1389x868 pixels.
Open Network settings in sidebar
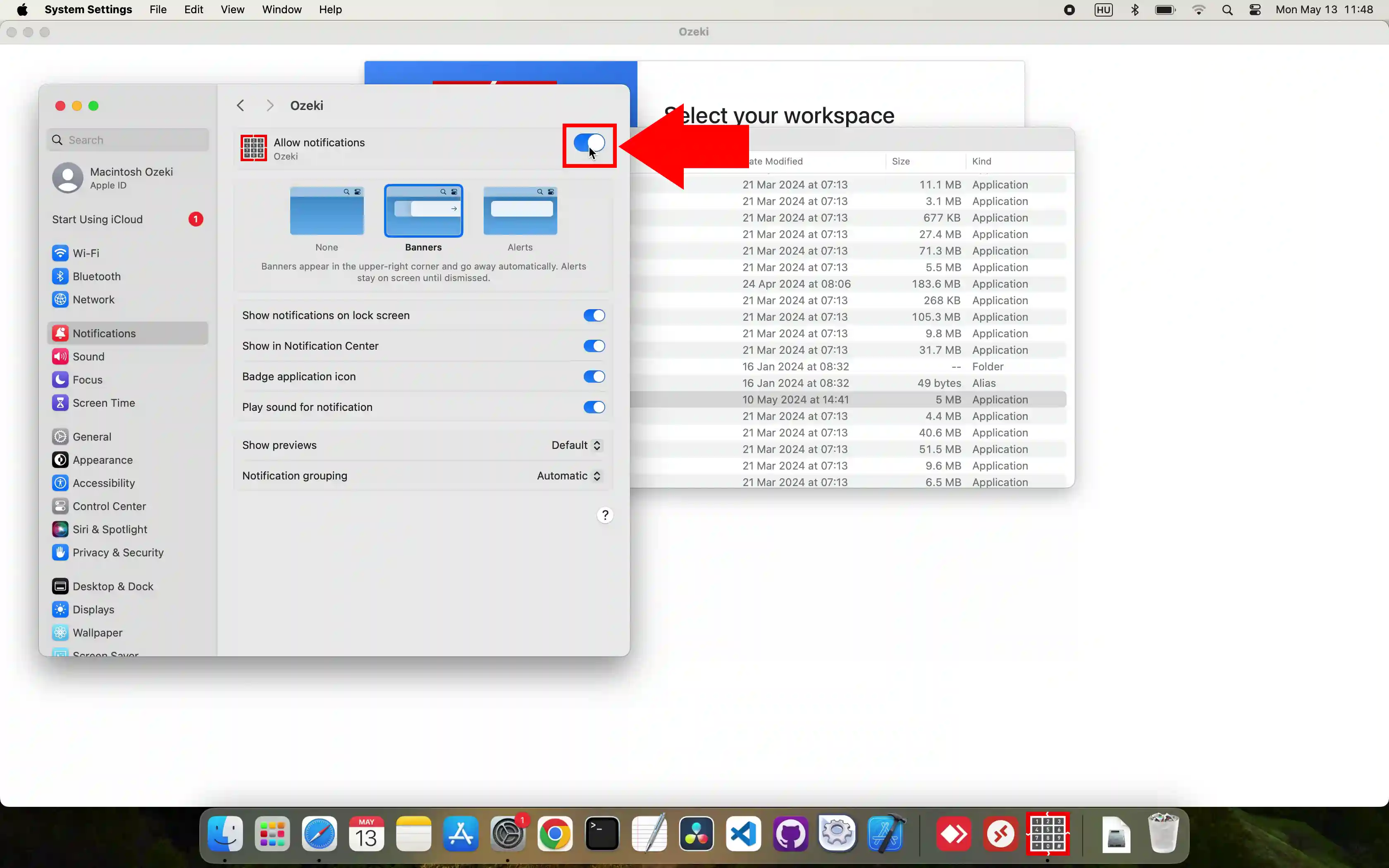[128, 300]
